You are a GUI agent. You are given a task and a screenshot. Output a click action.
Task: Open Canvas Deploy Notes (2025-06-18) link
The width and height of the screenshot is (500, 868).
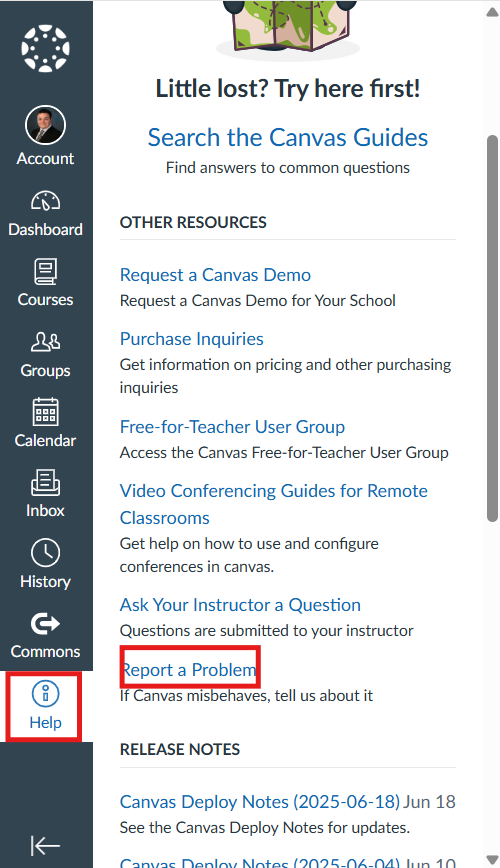[260, 802]
